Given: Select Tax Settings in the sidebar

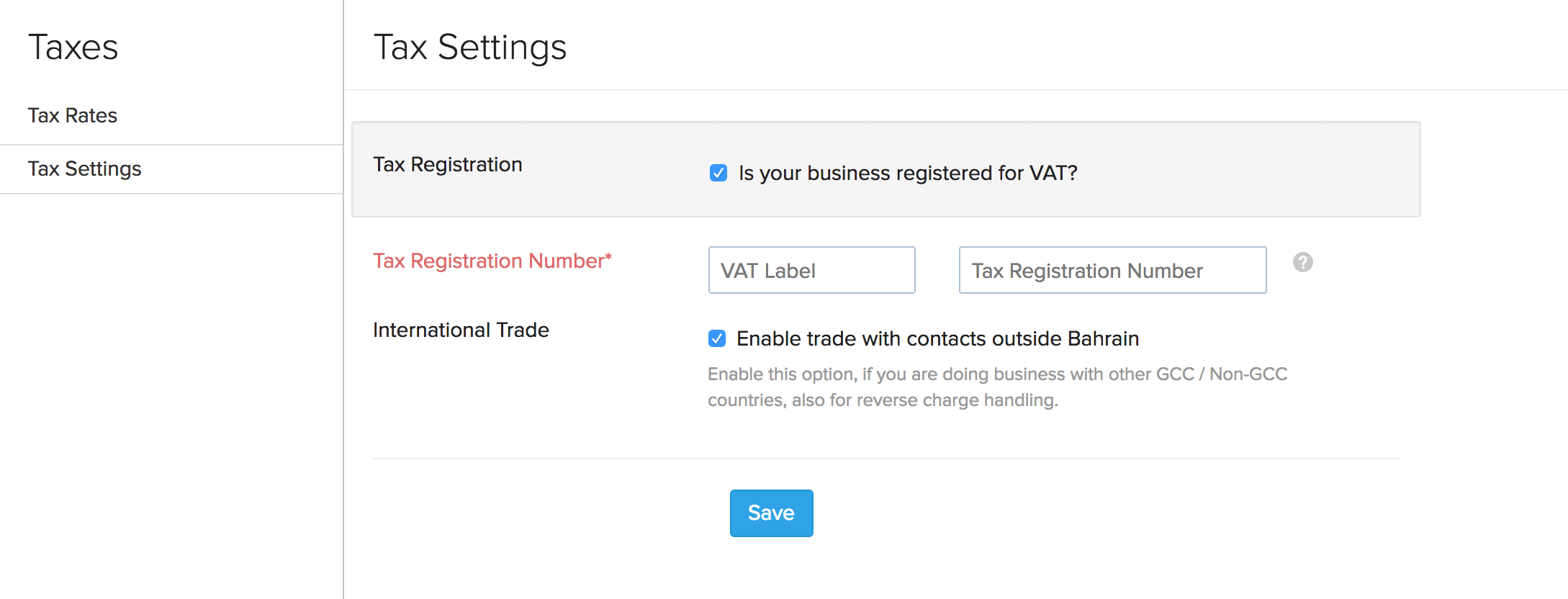Looking at the screenshot, I should point(84,168).
